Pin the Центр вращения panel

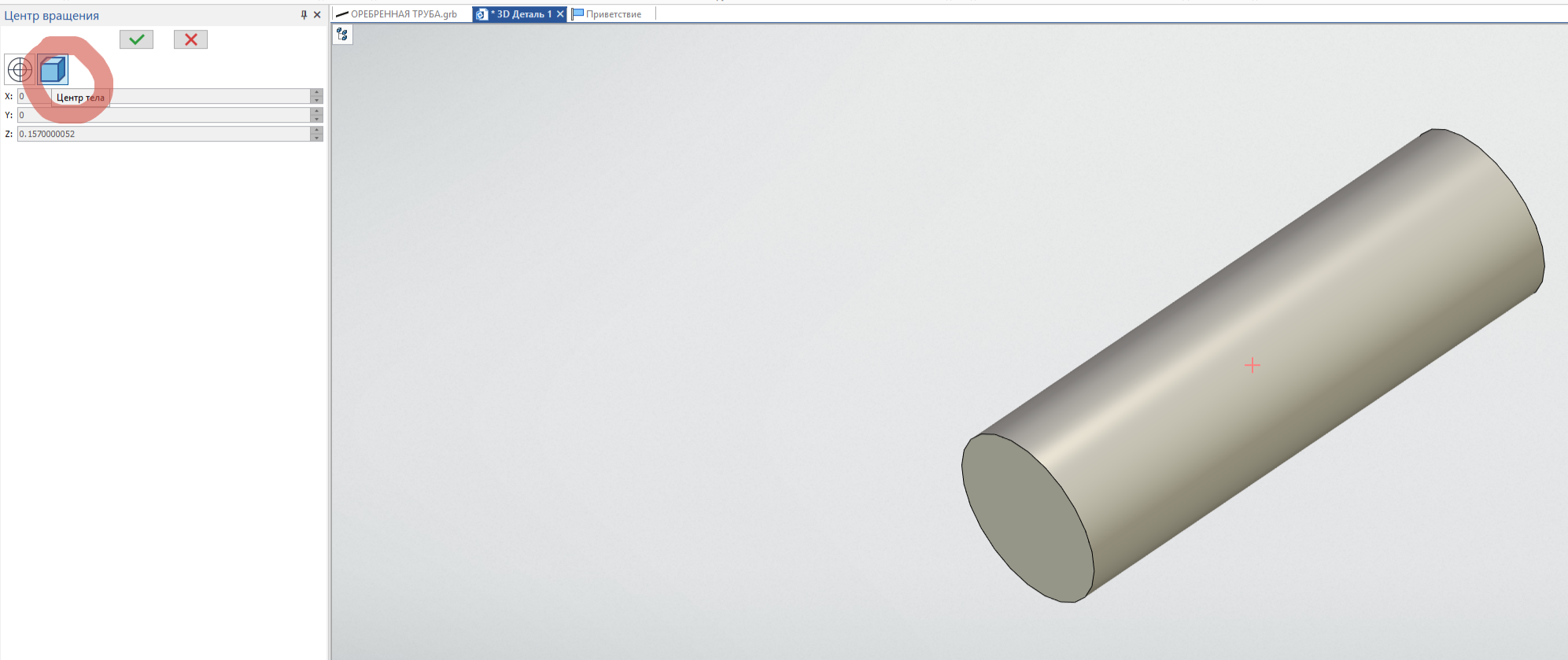(x=304, y=15)
